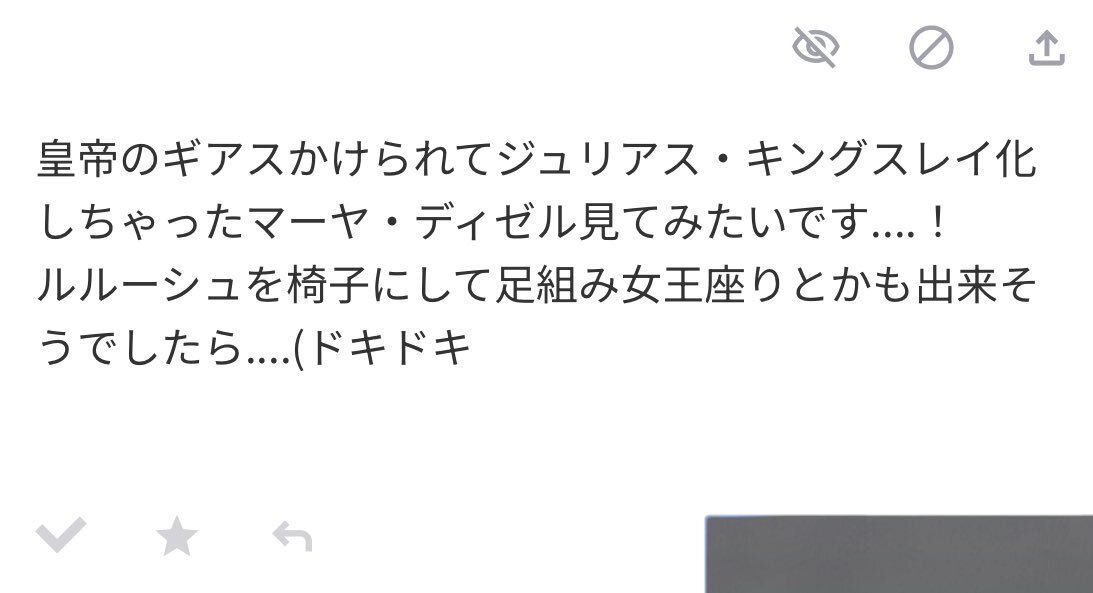This screenshot has width=1093, height=593.
Task: Click the block circle-slash icon
Action: click(x=931, y=47)
